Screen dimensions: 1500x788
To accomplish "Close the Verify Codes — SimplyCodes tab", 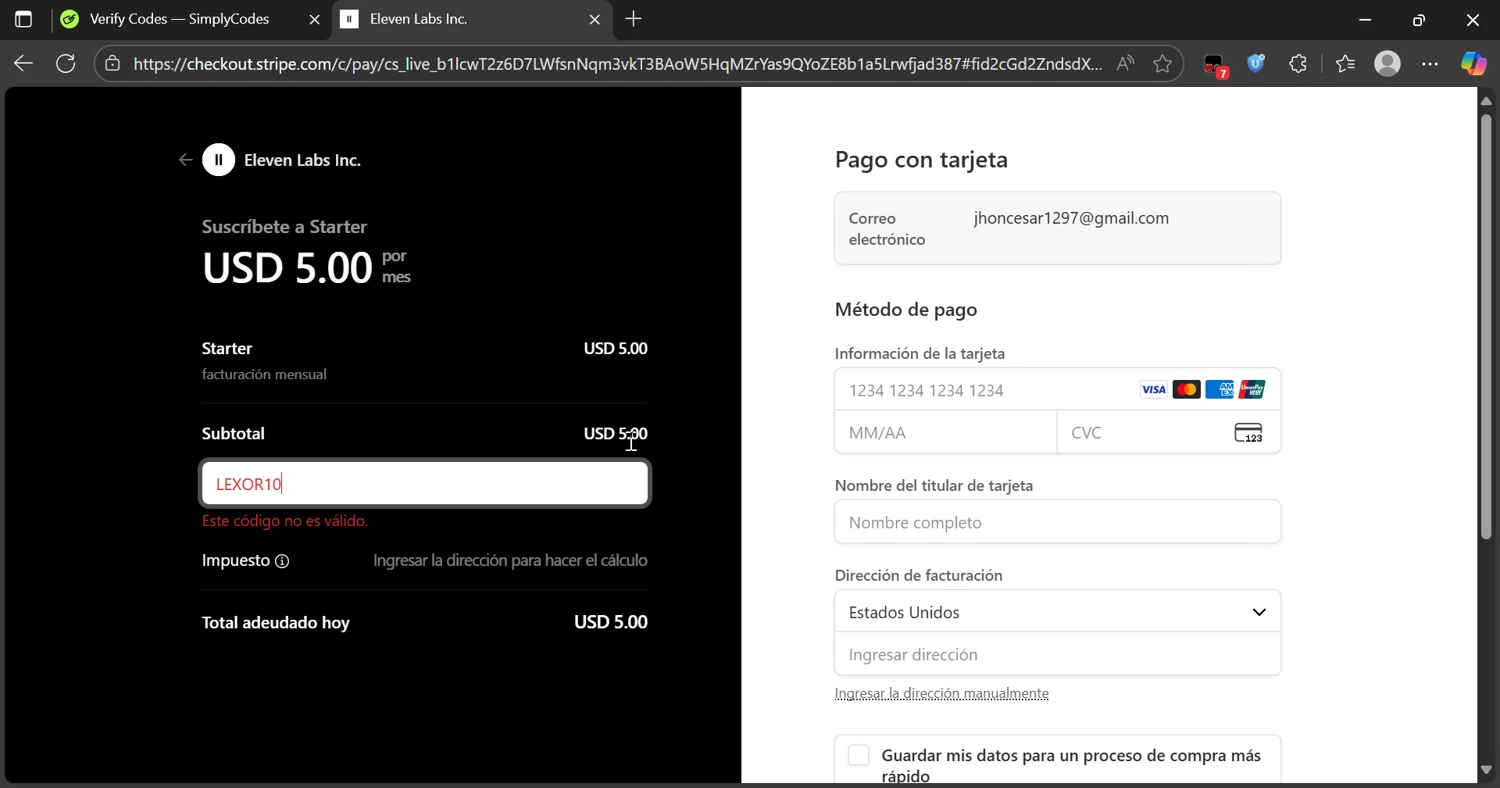I will pyautogui.click(x=314, y=19).
